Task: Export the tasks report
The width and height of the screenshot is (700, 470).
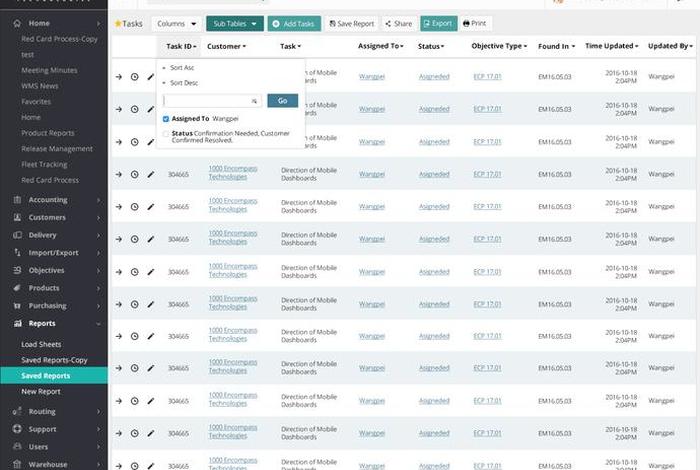Action: click(439, 23)
